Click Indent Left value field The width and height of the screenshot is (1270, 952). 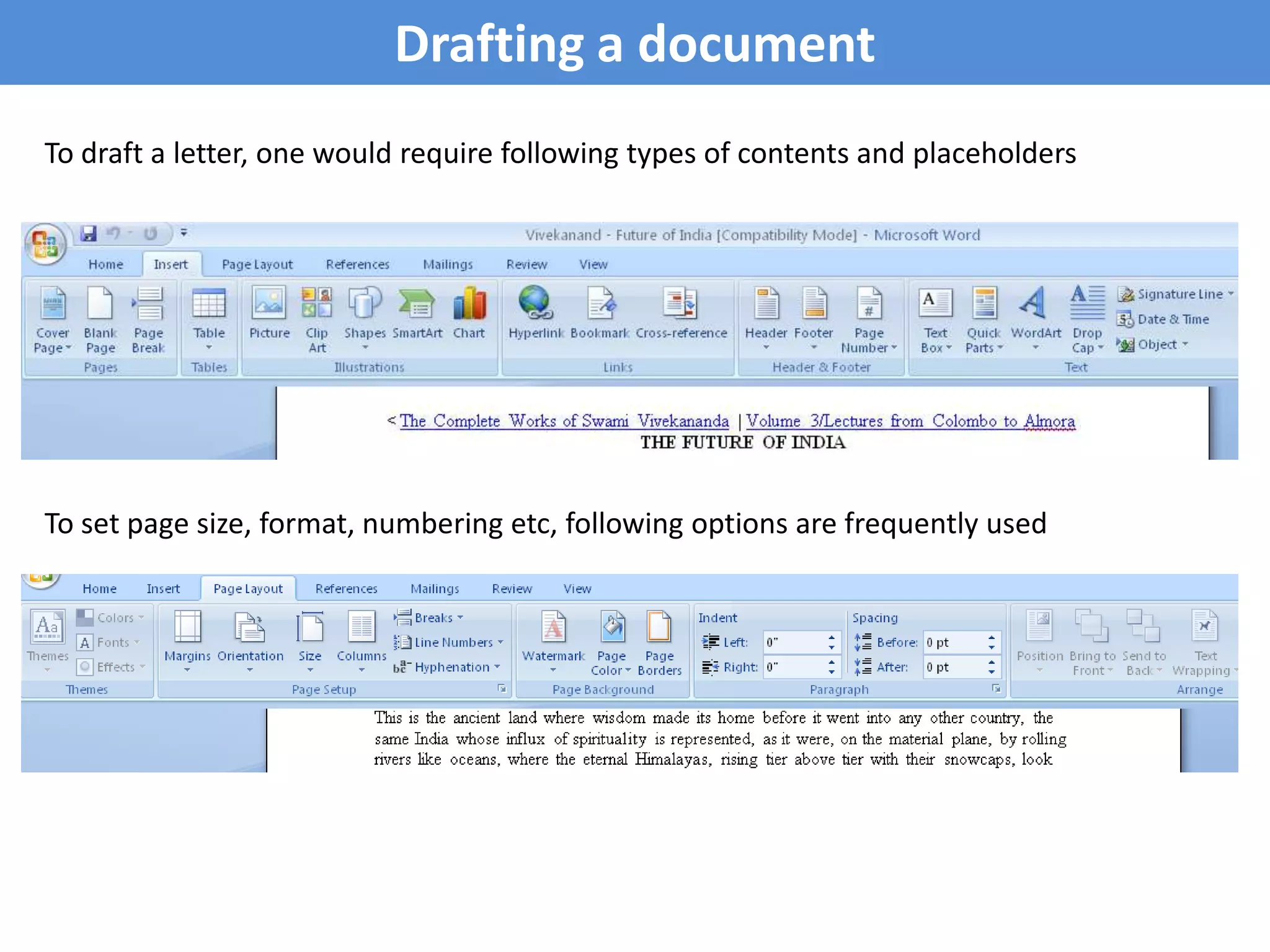pyautogui.click(x=795, y=642)
